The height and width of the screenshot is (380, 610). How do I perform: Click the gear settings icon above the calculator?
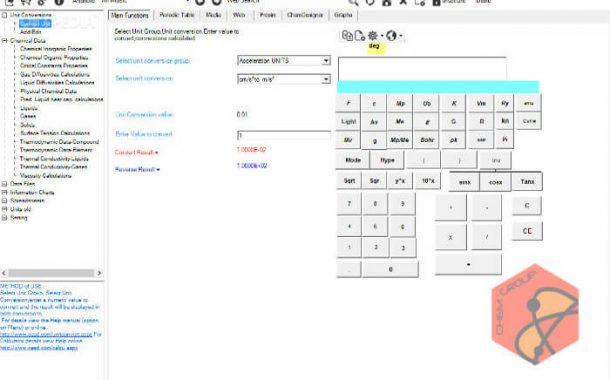[373, 36]
